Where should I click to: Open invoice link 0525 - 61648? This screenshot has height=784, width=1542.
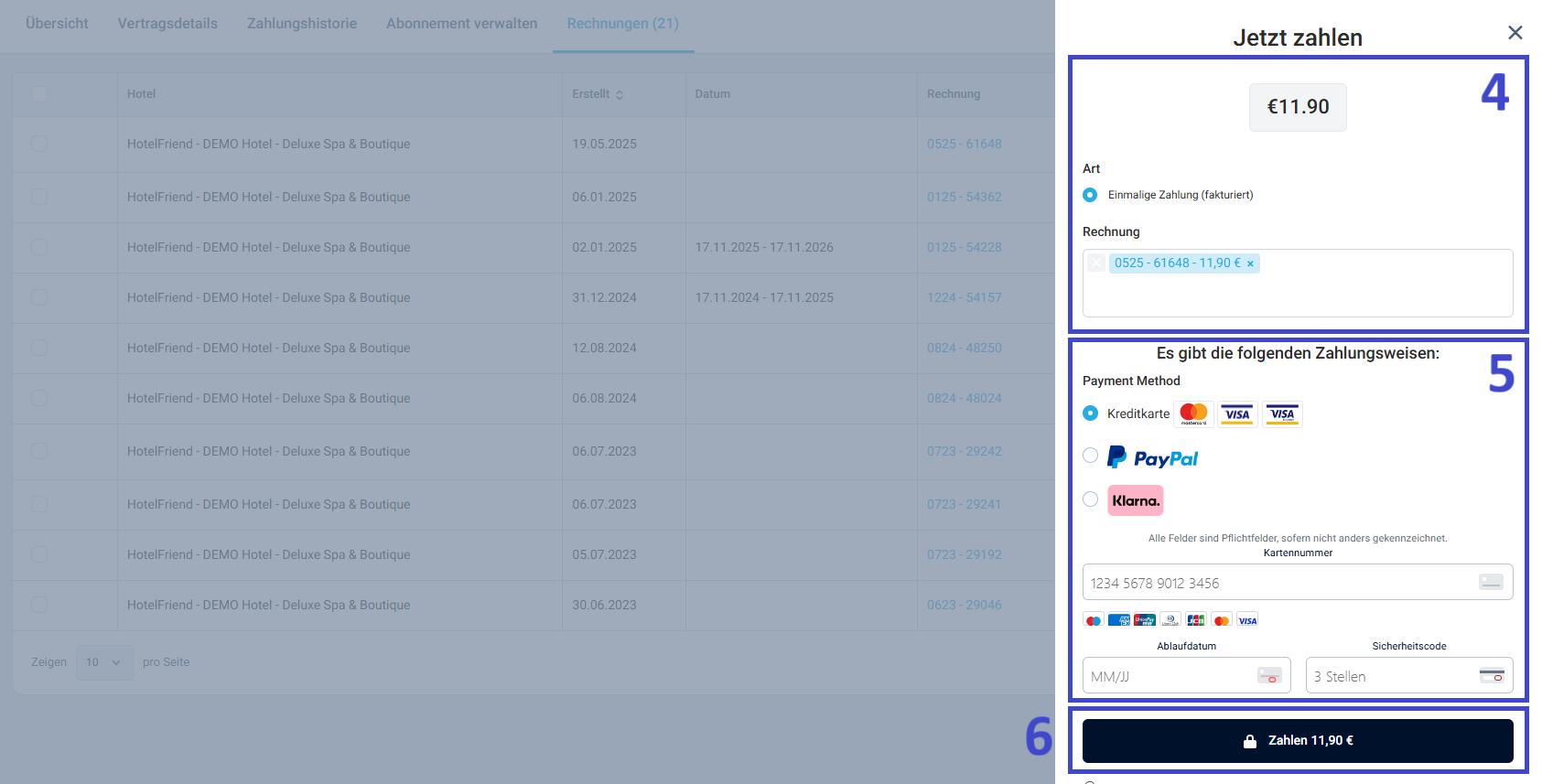[x=965, y=144]
